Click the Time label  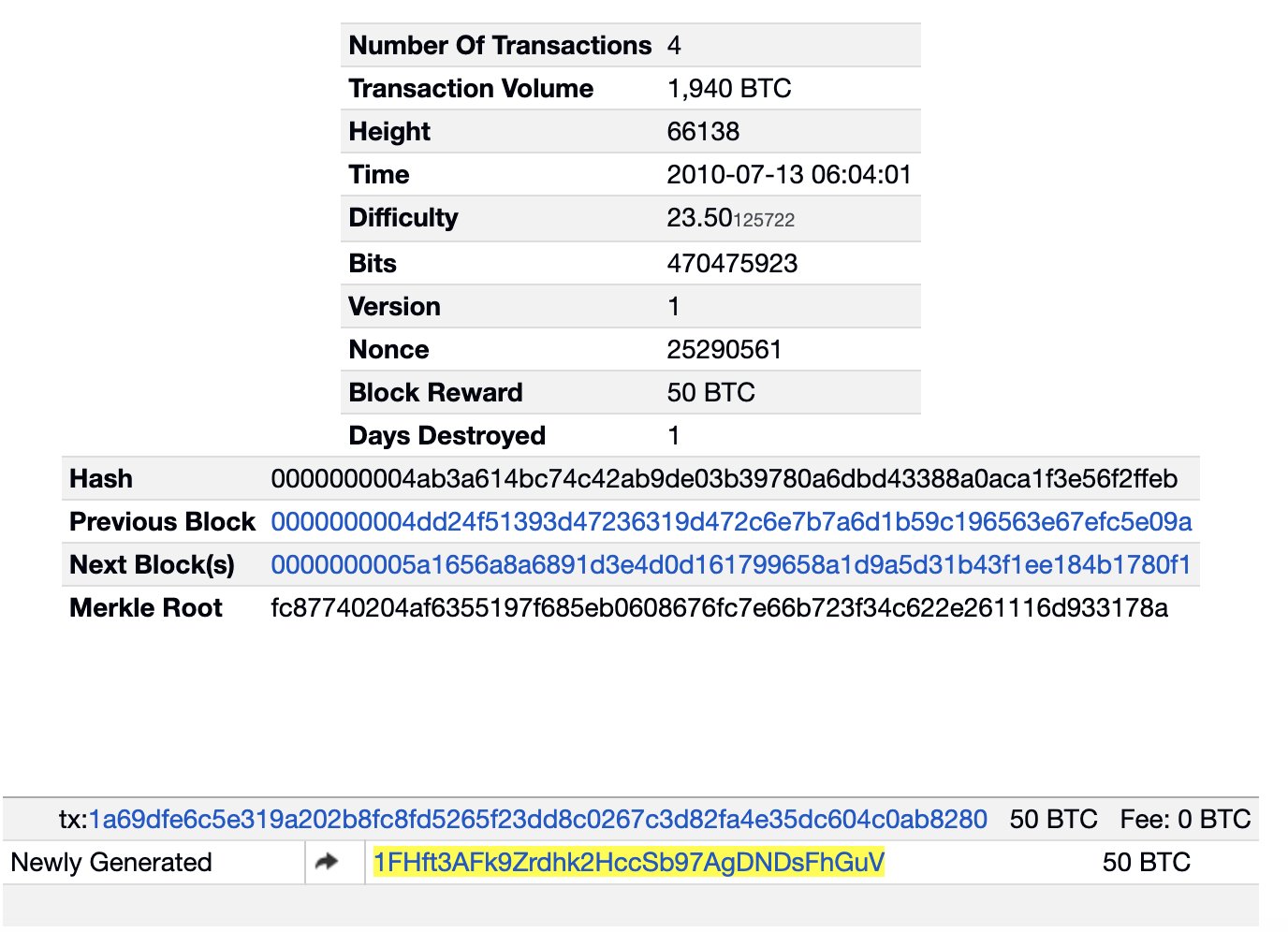pos(379,174)
